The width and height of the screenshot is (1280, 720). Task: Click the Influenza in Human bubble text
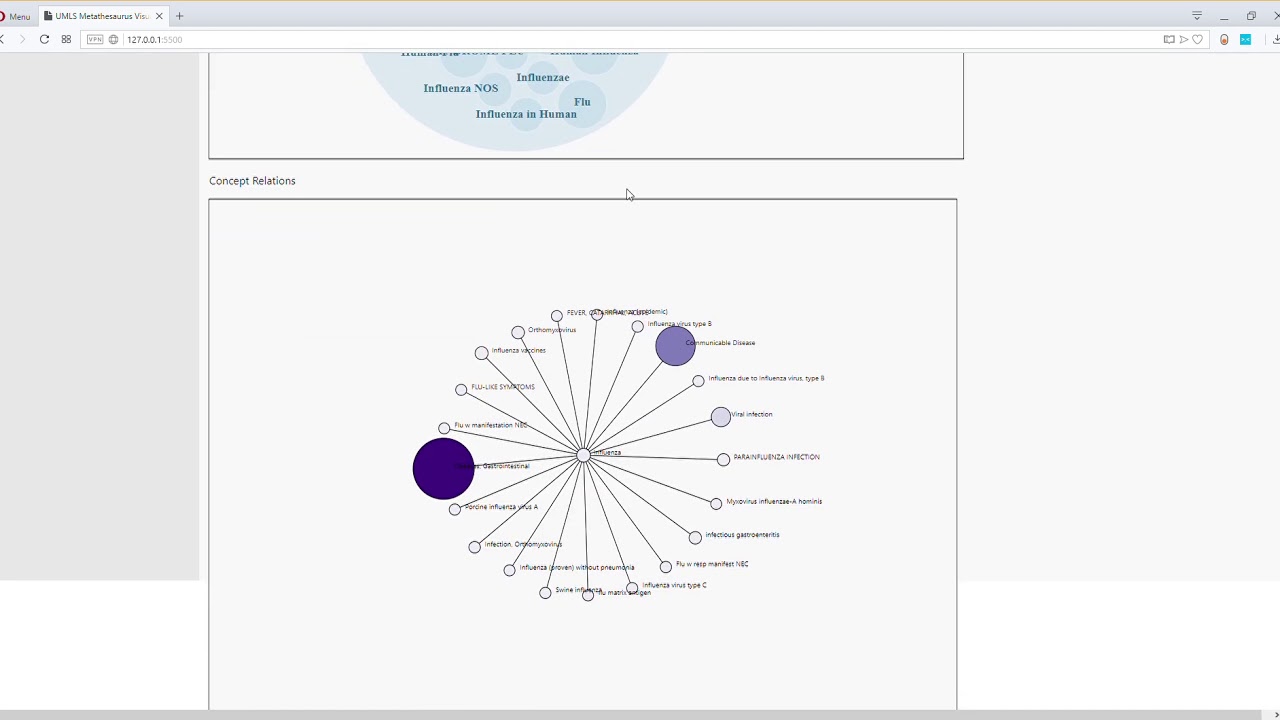[x=526, y=114]
